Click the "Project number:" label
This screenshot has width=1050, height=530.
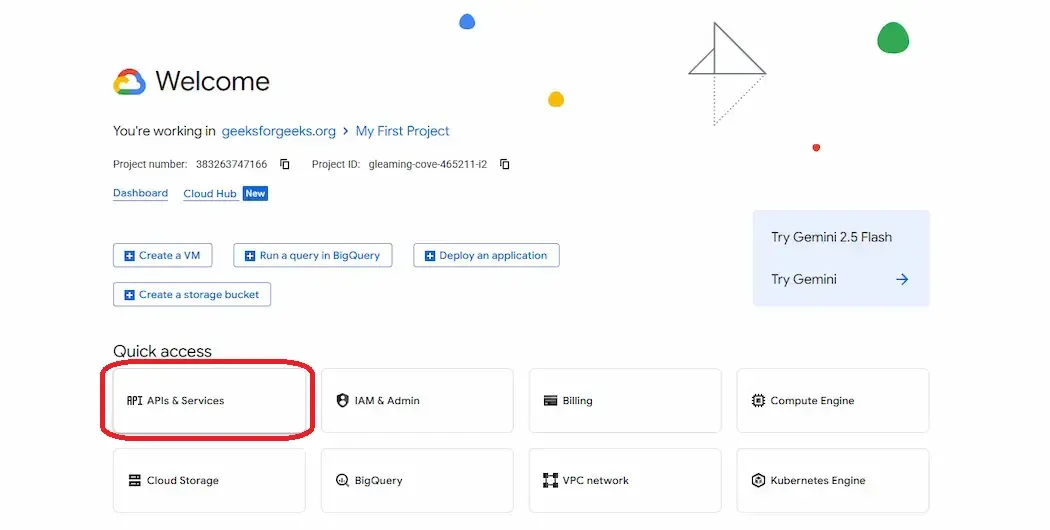150,164
